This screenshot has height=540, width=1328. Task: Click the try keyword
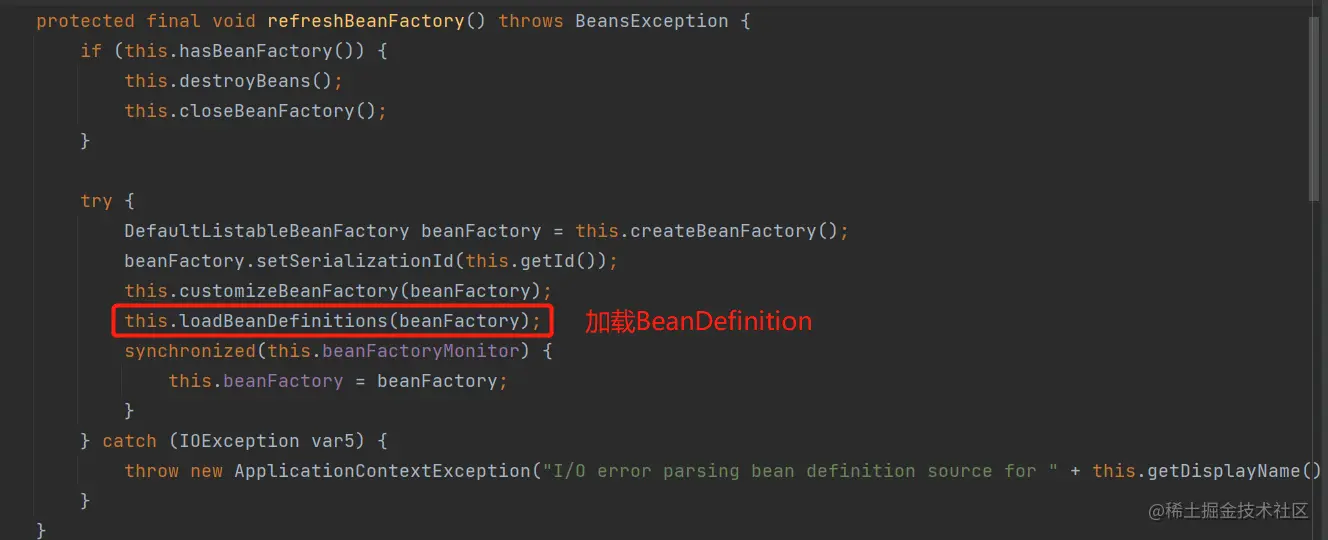pos(97,201)
